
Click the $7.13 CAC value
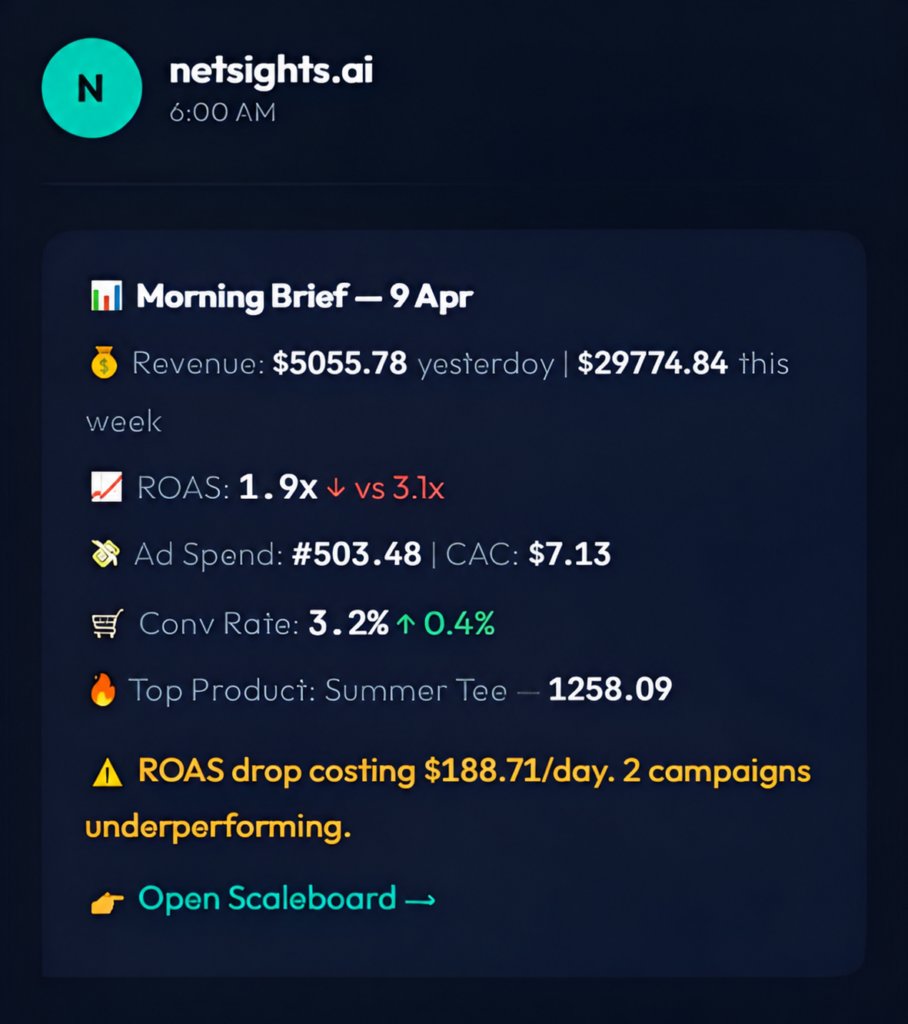coord(570,554)
